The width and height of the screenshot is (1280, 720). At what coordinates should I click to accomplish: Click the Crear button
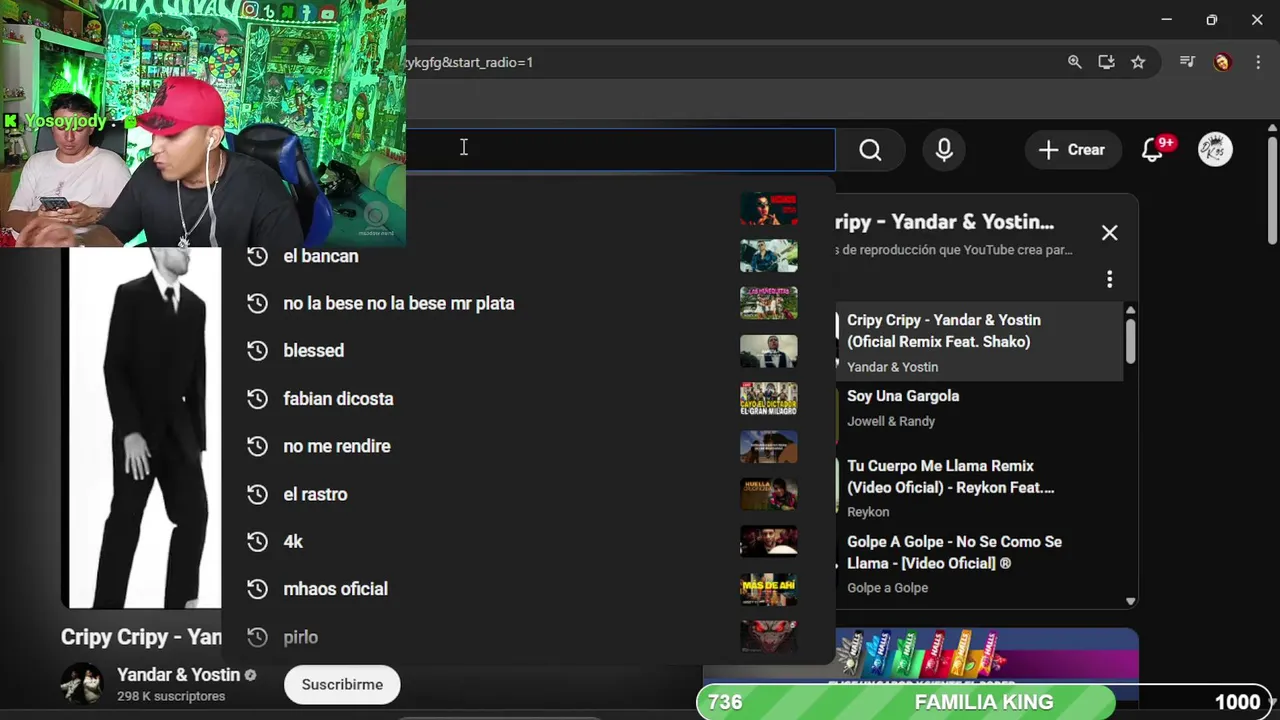pos(1072,150)
